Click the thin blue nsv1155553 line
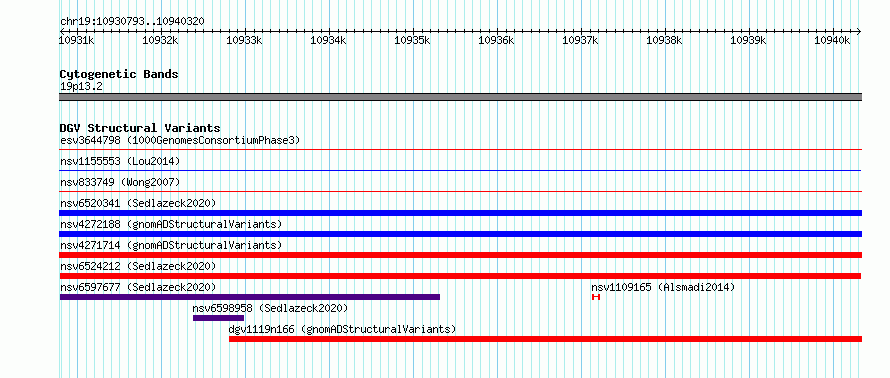Screen dimensions: 890x378 click(x=460, y=170)
